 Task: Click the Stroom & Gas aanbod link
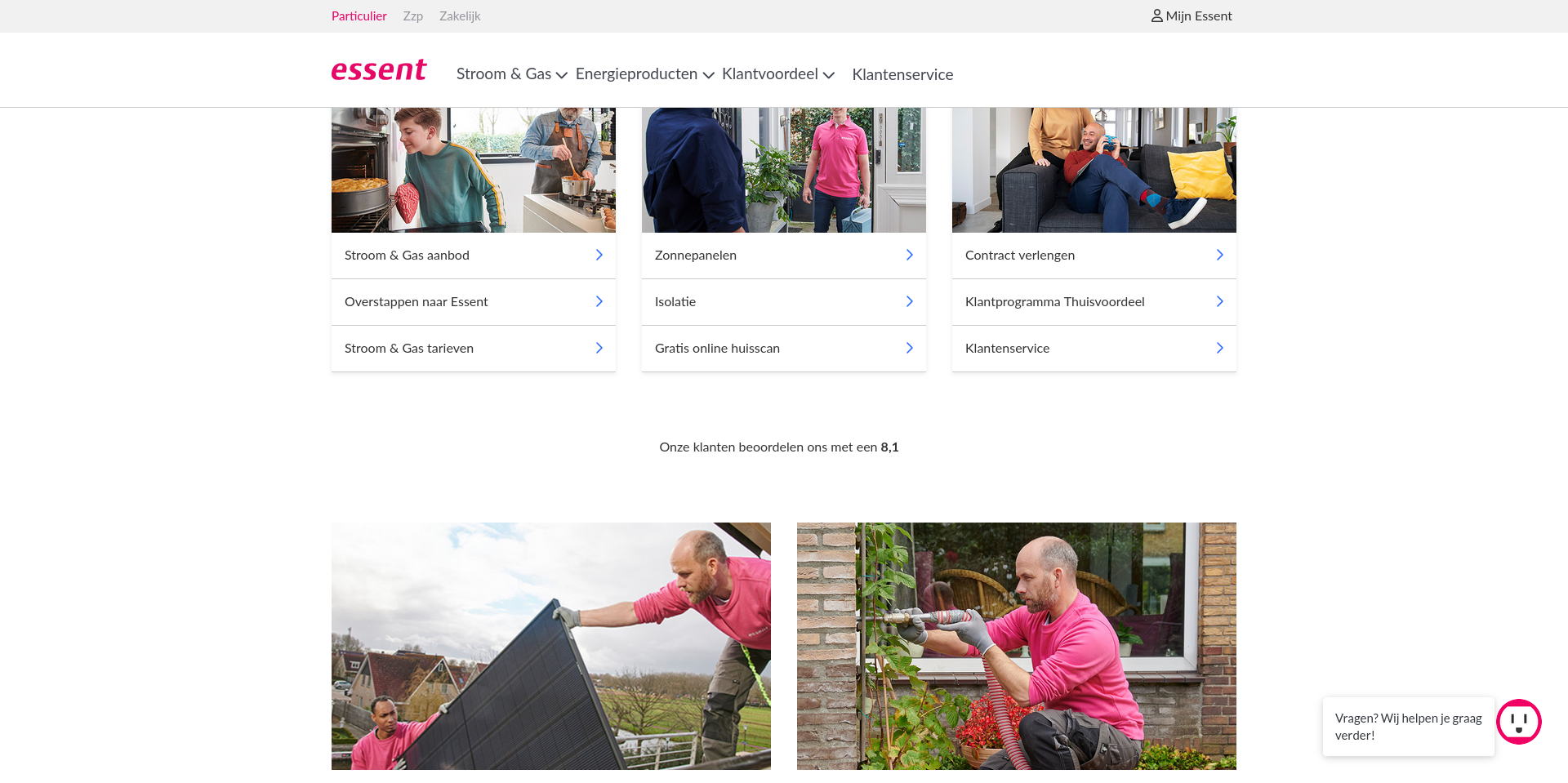click(407, 255)
